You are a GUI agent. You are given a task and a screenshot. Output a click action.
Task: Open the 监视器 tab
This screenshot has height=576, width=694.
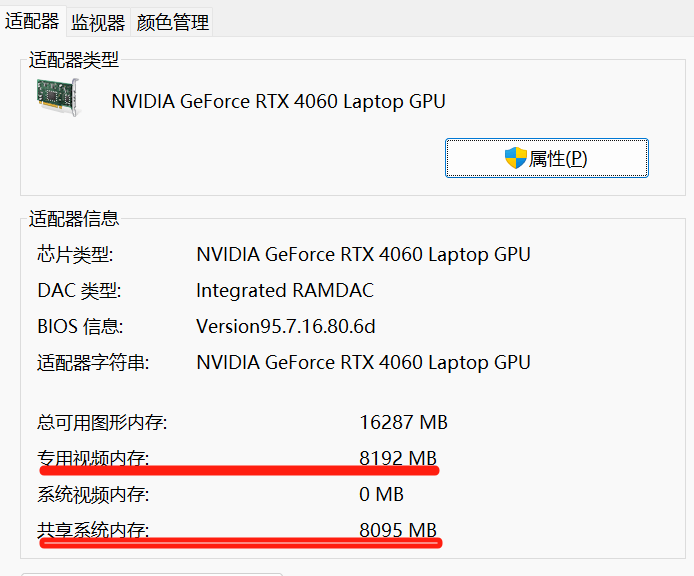pos(98,22)
